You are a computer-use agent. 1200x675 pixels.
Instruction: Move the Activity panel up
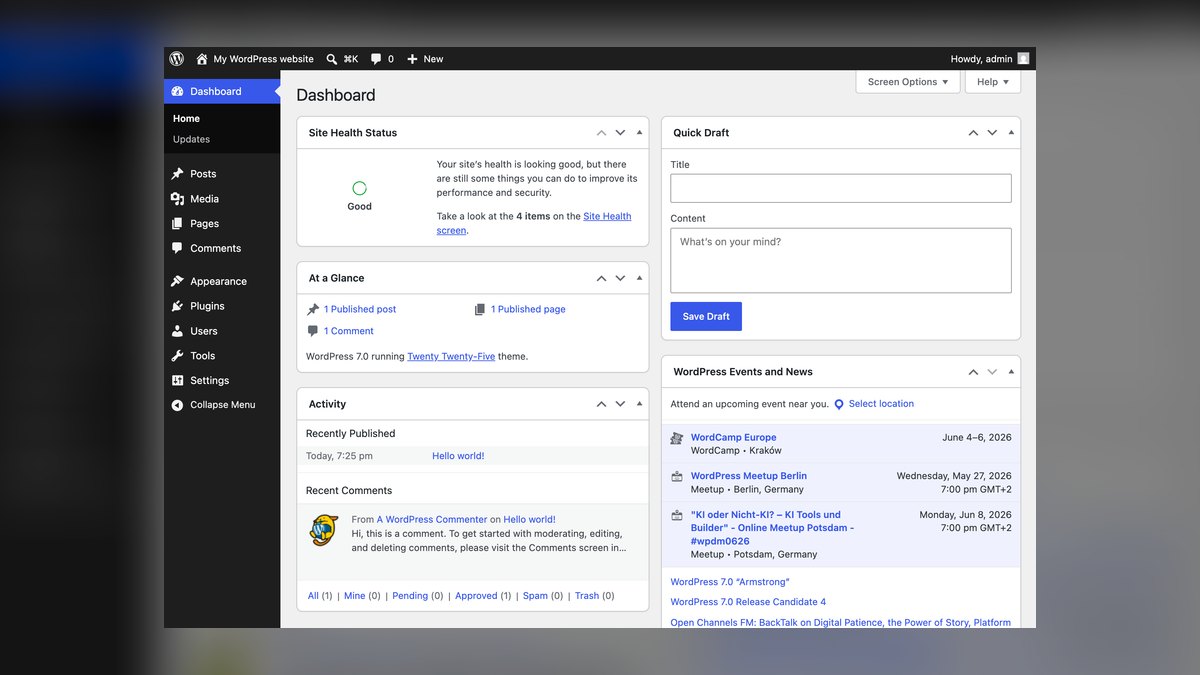601,404
